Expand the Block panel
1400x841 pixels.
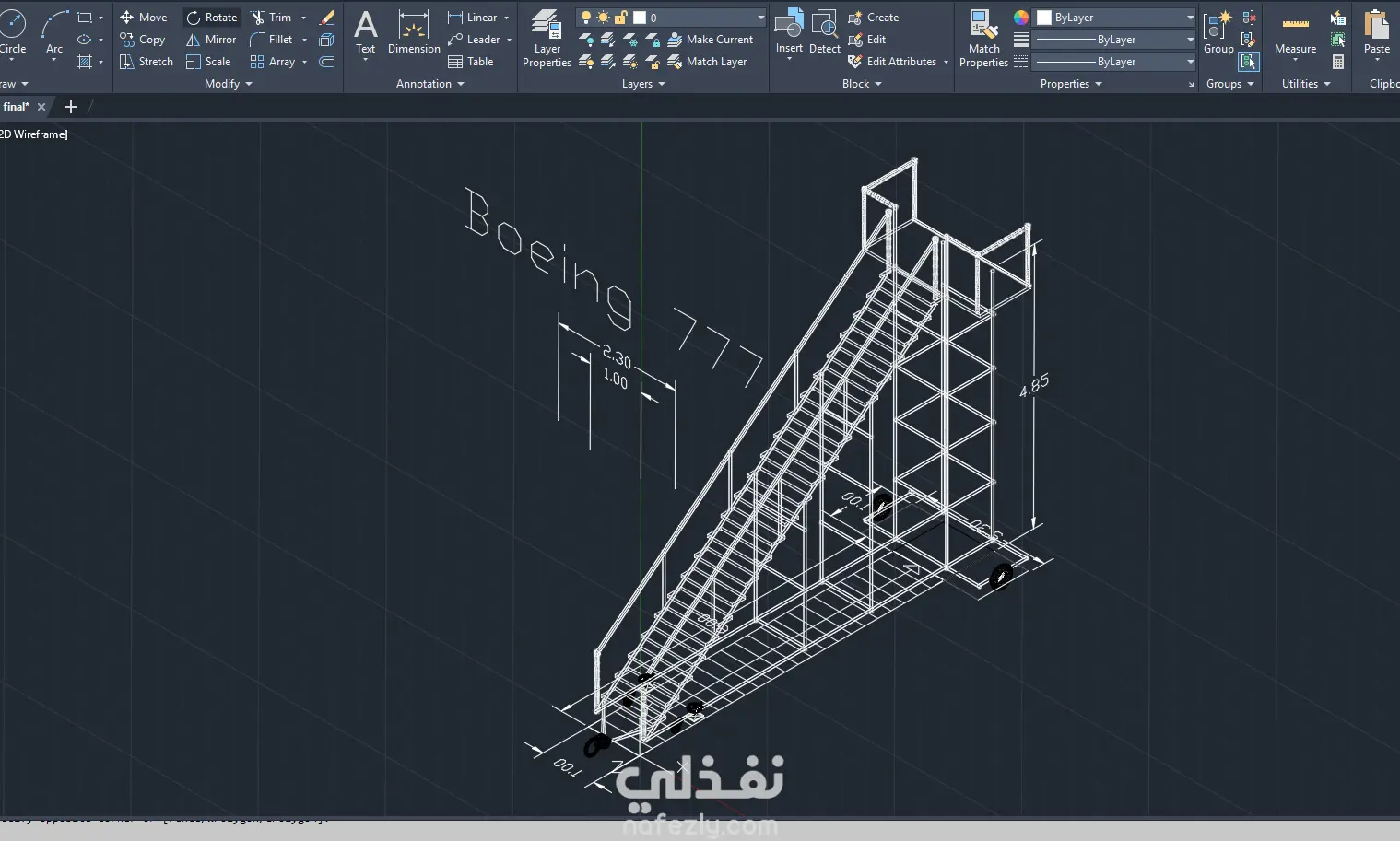click(x=862, y=84)
